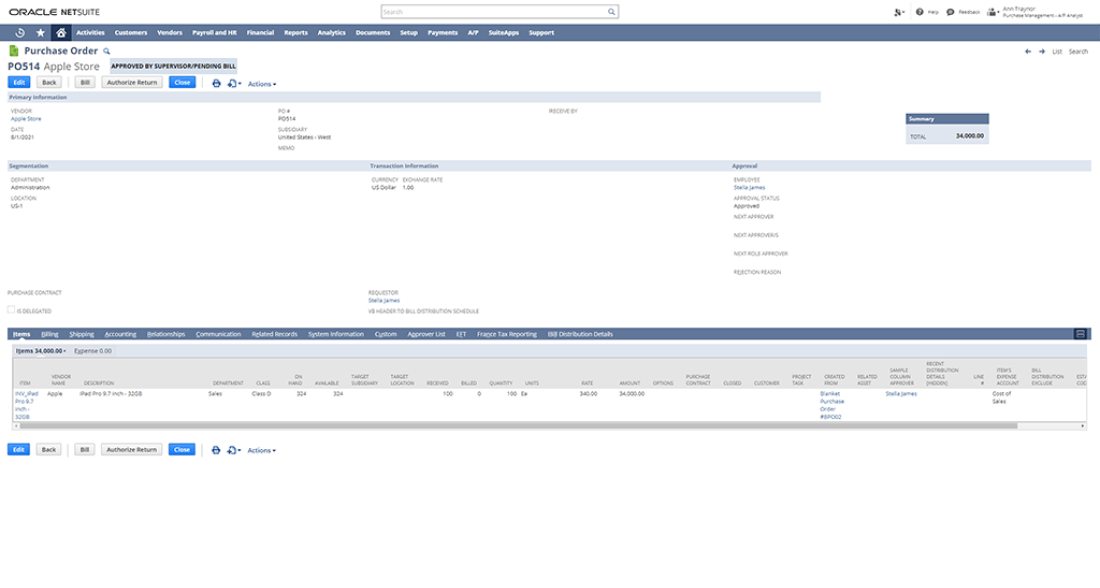Go to the Home dashboard icon
Image resolution: width=1100 pixels, height=588 pixels.
point(61,32)
